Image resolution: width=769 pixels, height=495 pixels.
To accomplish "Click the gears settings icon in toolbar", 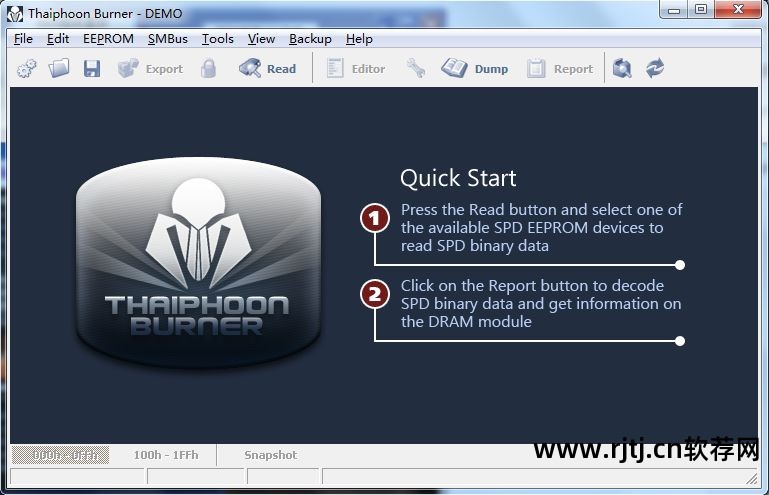I will (x=26, y=68).
